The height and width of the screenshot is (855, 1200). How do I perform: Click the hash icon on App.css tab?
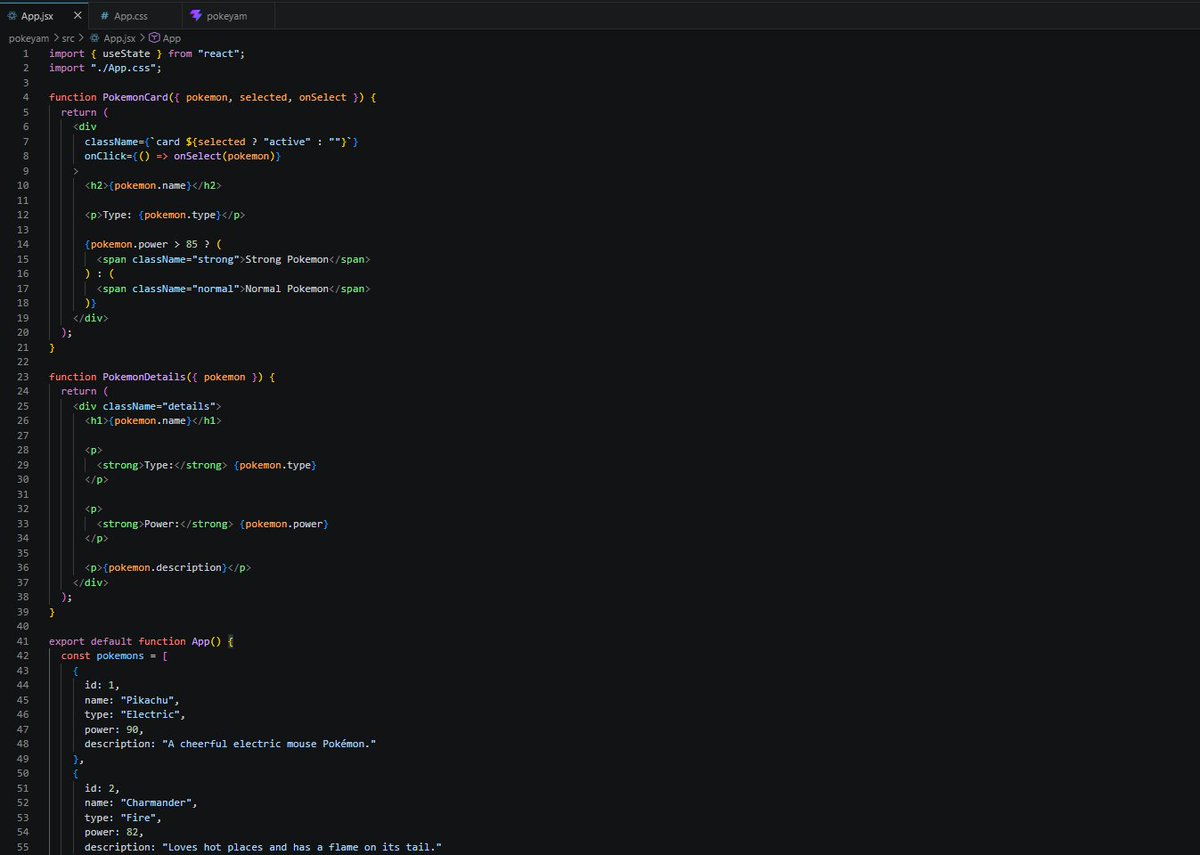click(105, 16)
